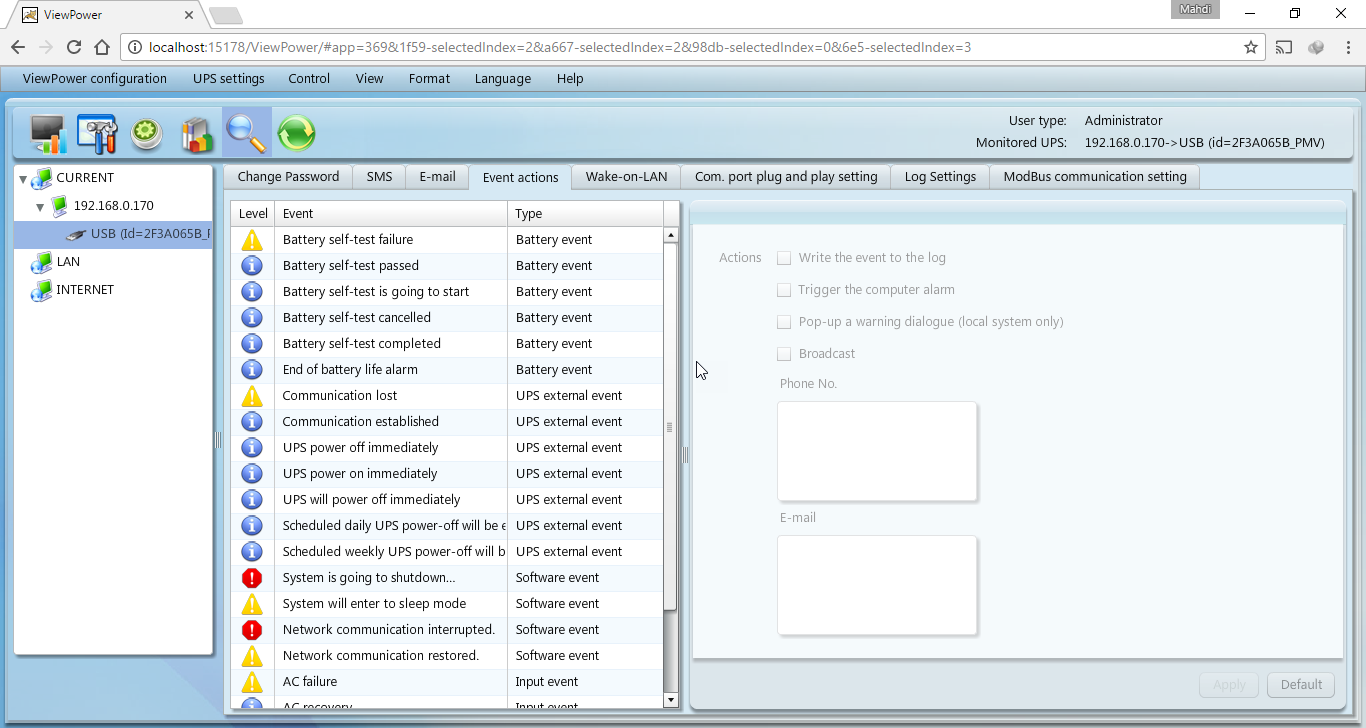Open the Language menu
The height and width of the screenshot is (728, 1366).
coord(503,79)
